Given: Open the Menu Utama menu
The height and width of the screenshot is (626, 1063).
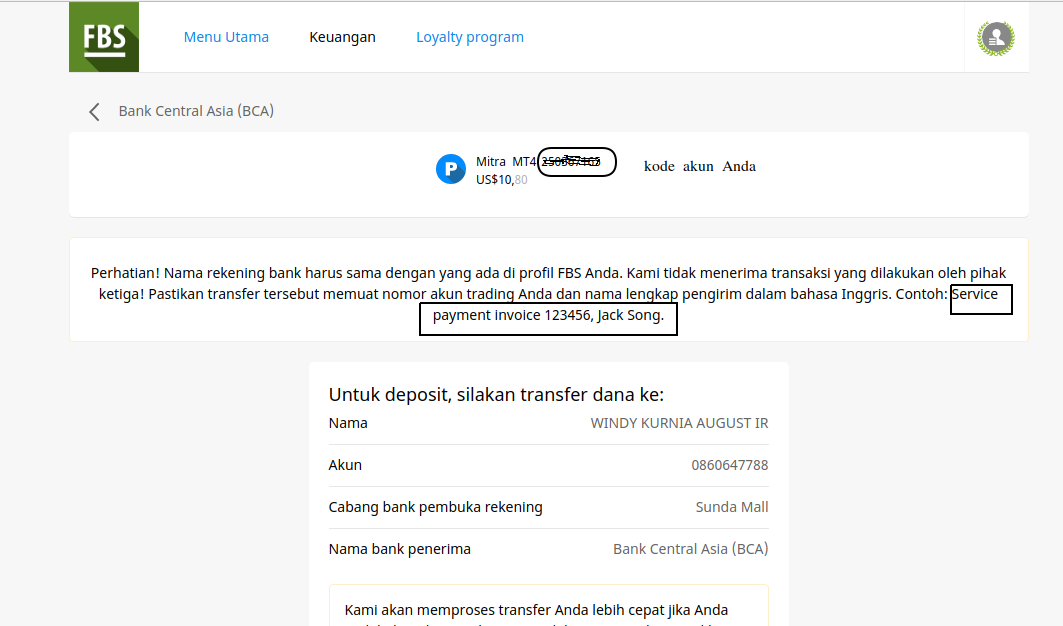Looking at the screenshot, I should click(226, 37).
